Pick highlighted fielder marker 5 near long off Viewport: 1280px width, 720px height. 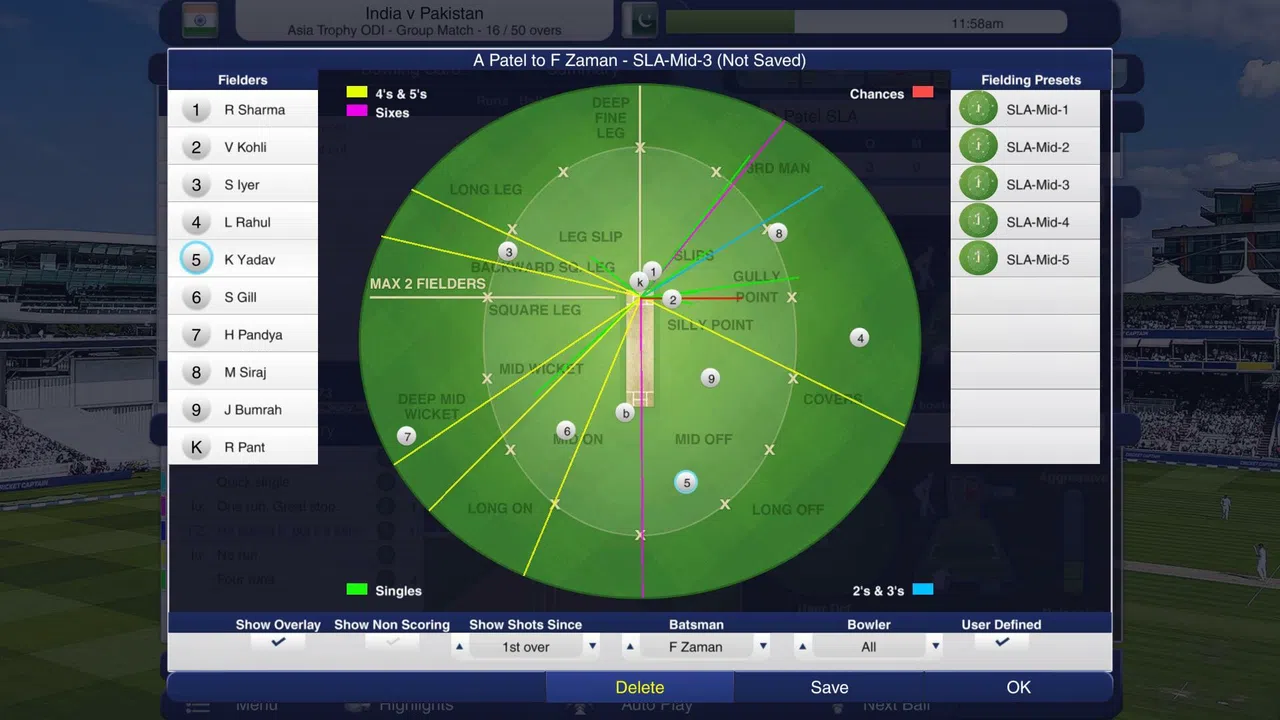pos(685,483)
